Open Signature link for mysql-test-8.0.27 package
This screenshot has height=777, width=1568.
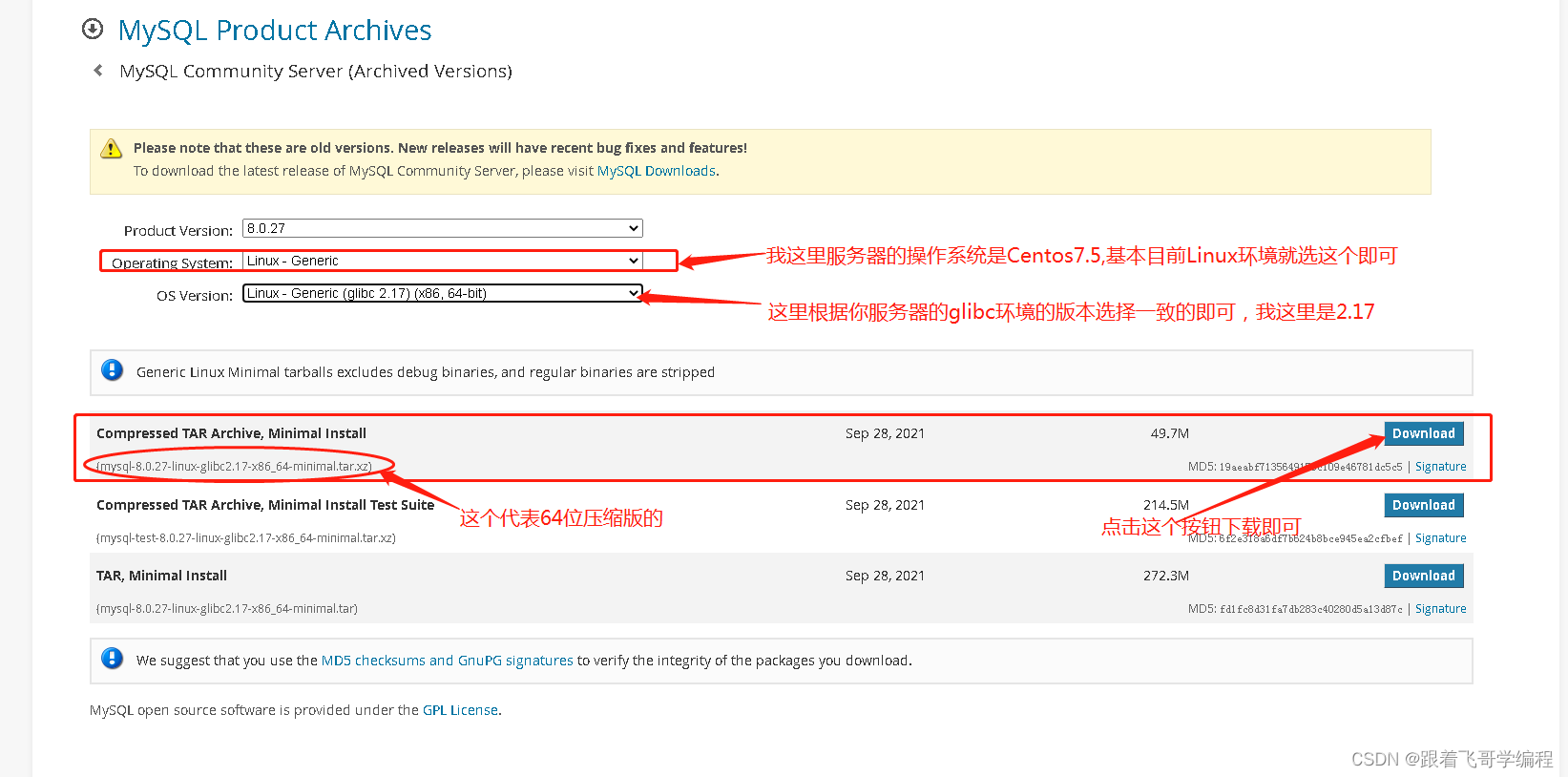(1440, 538)
